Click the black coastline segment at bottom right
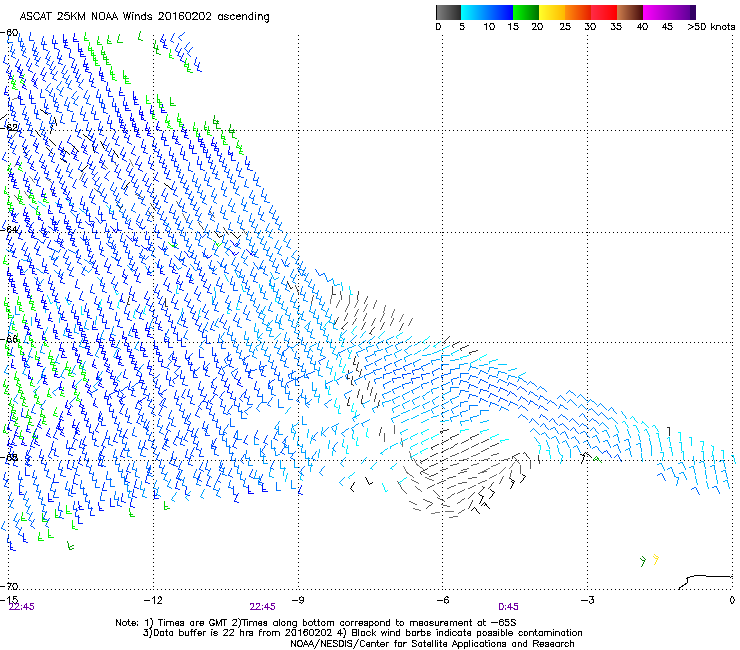740x650 pixels. 706,582
